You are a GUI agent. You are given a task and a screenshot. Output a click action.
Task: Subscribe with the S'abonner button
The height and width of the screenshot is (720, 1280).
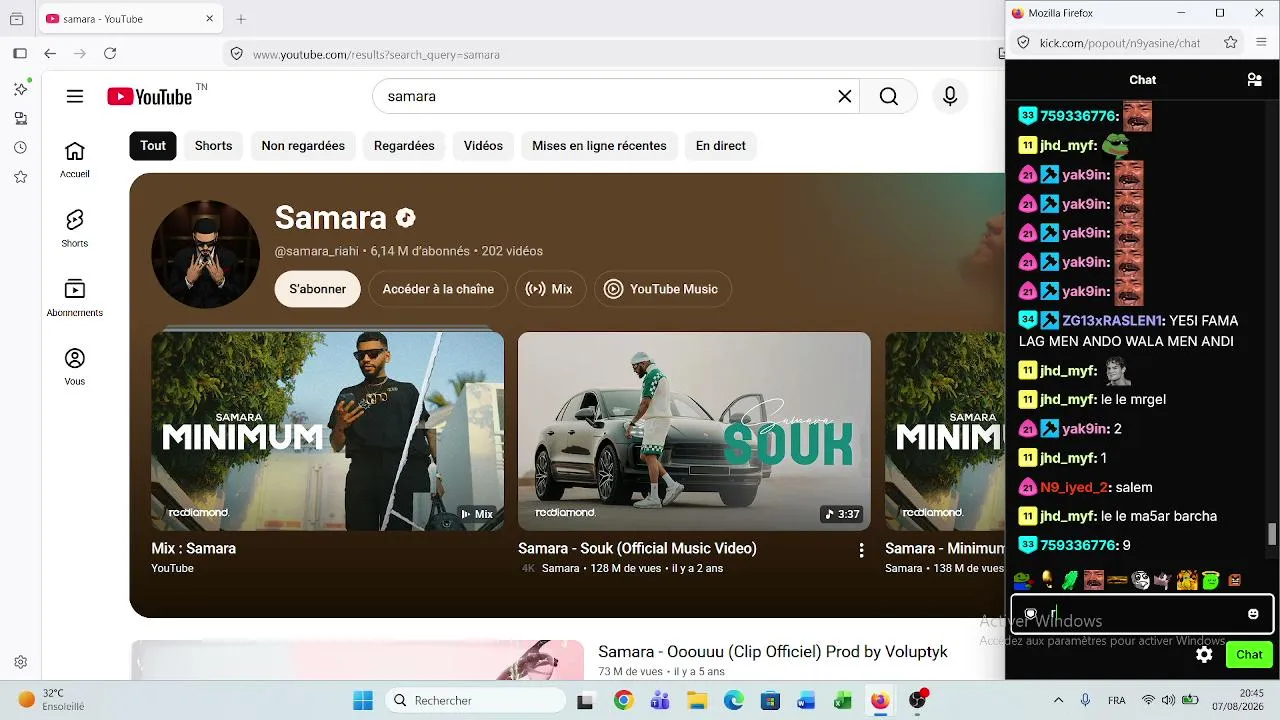(318, 289)
